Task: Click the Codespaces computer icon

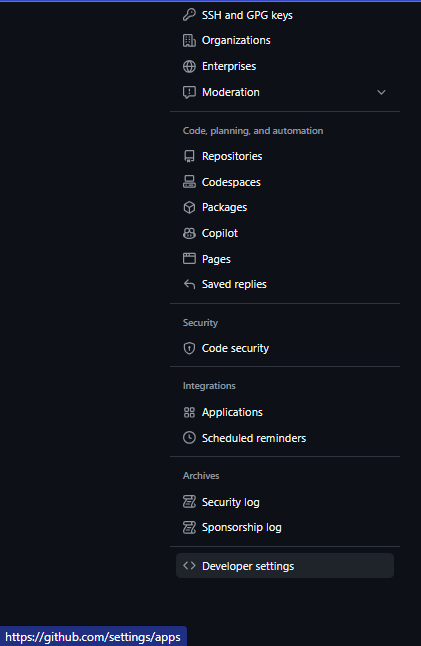Action: (x=189, y=182)
